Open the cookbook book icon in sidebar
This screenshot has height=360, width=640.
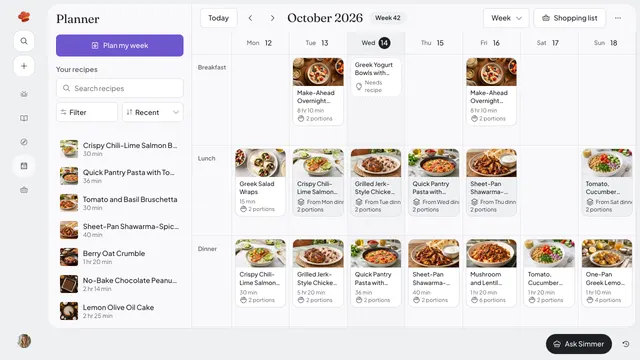24,118
